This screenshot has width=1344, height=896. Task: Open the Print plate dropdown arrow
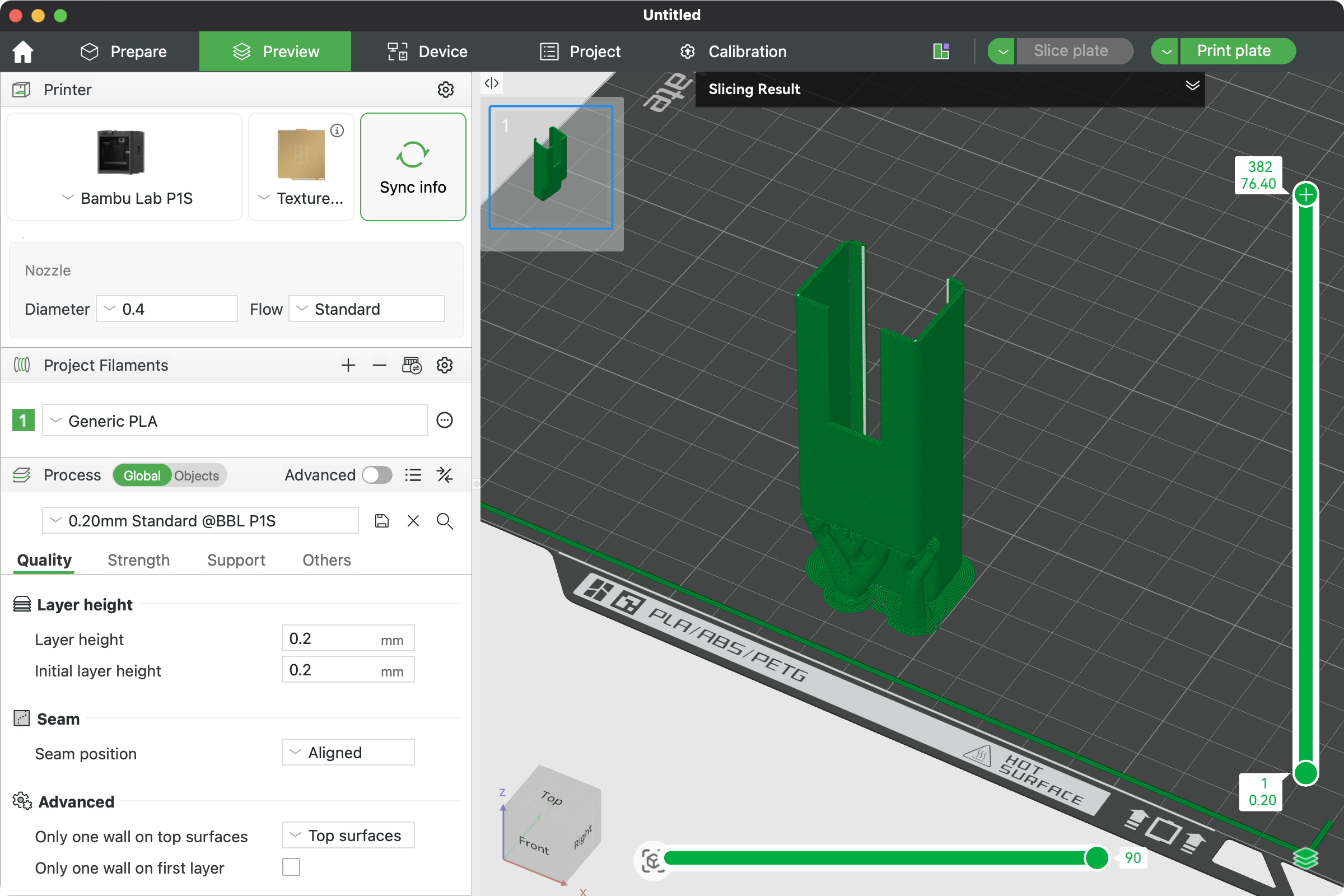click(1166, 52)
